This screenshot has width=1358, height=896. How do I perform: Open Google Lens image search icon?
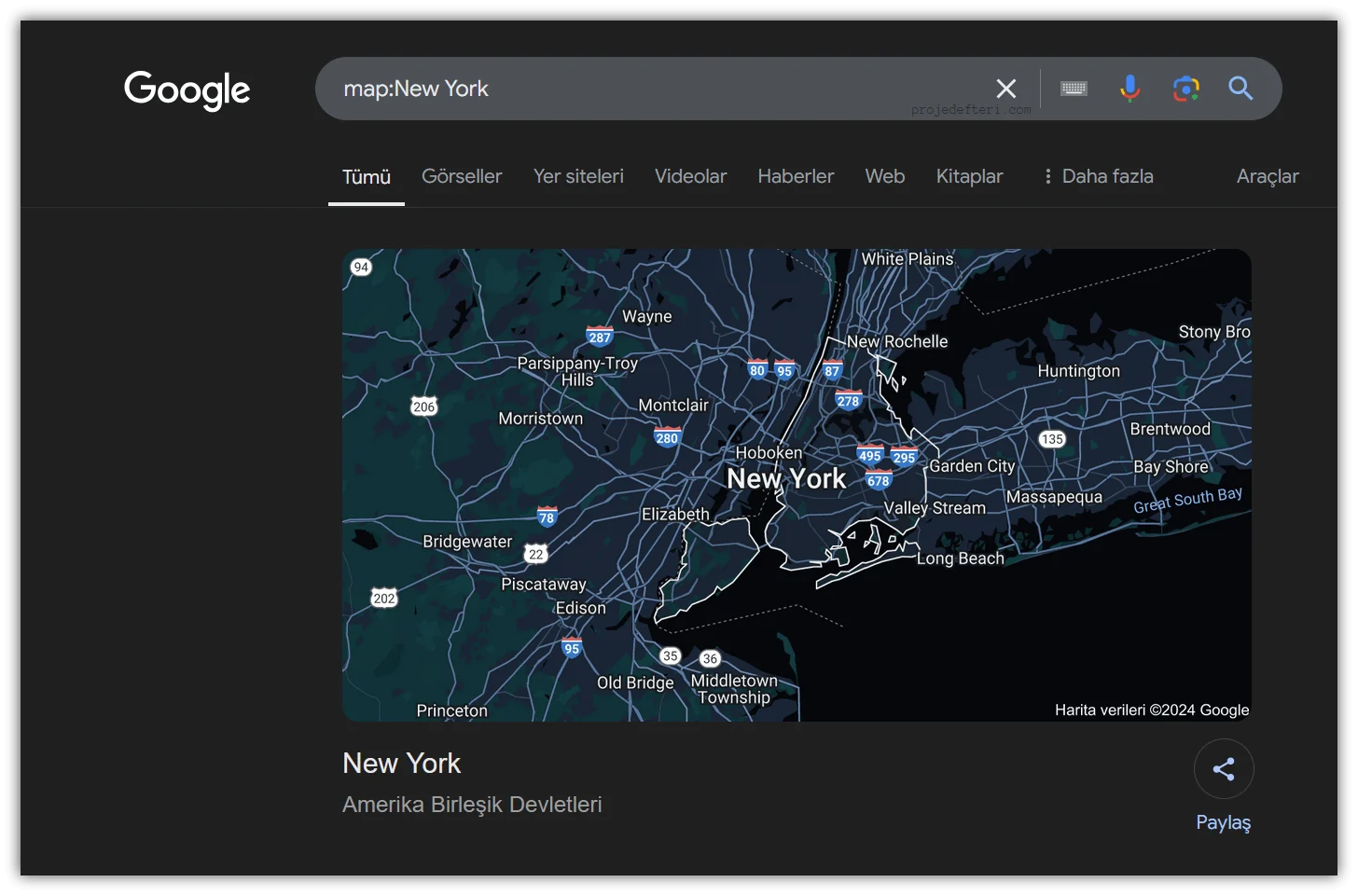(1185, 89)
